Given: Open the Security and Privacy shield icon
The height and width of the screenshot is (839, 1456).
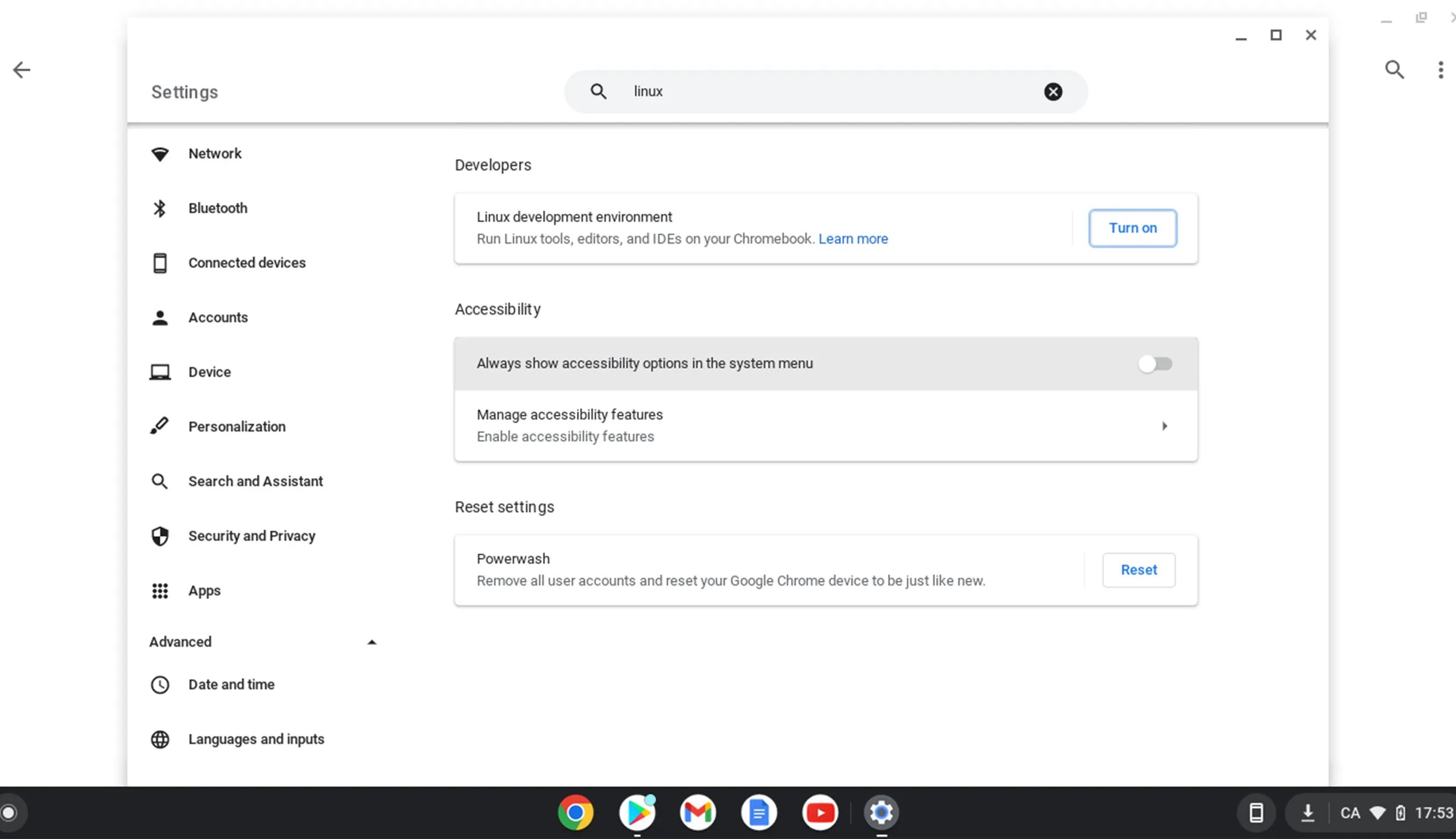Looking at the screenshot, I should tap(160, 535).
